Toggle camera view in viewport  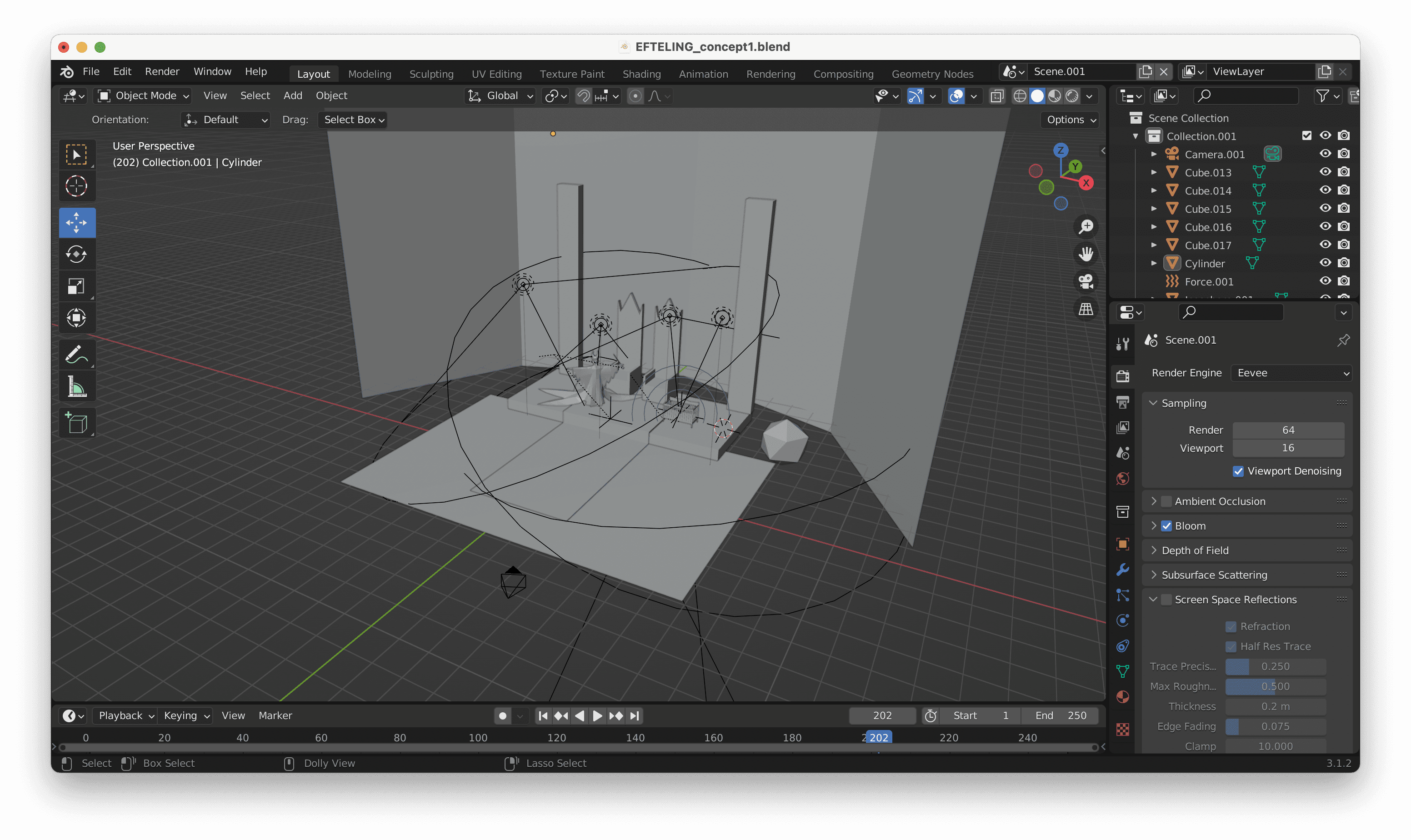tap(1086, 281)
